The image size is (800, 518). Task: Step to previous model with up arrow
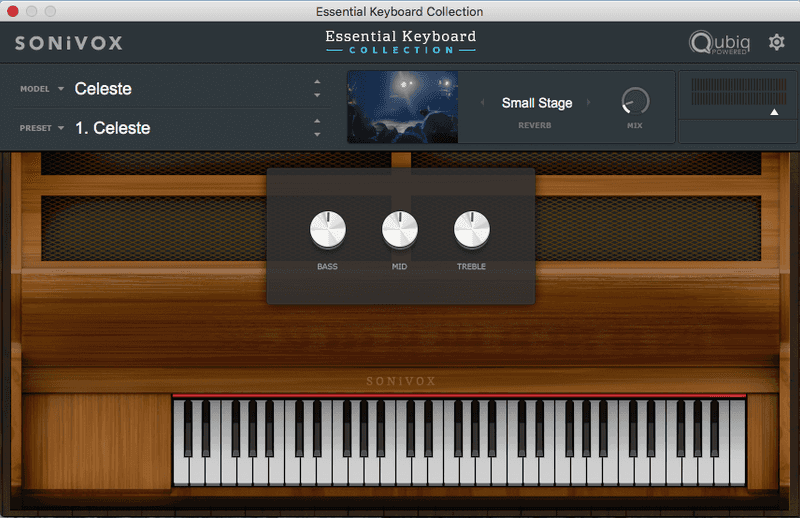point(317,82)
